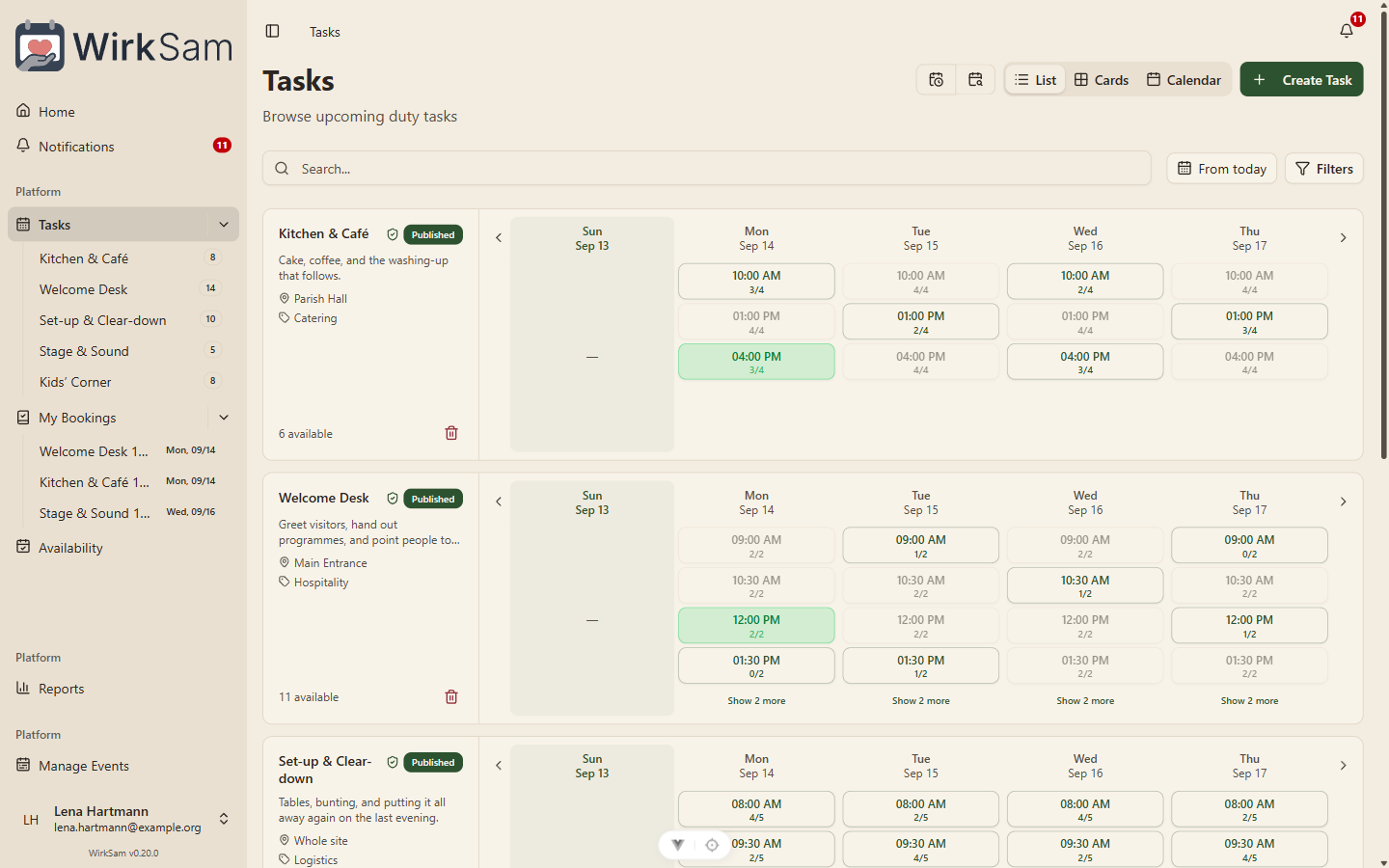Toggle the sidebar panel icon
The image size is (1389, 868).
point(272,32)
